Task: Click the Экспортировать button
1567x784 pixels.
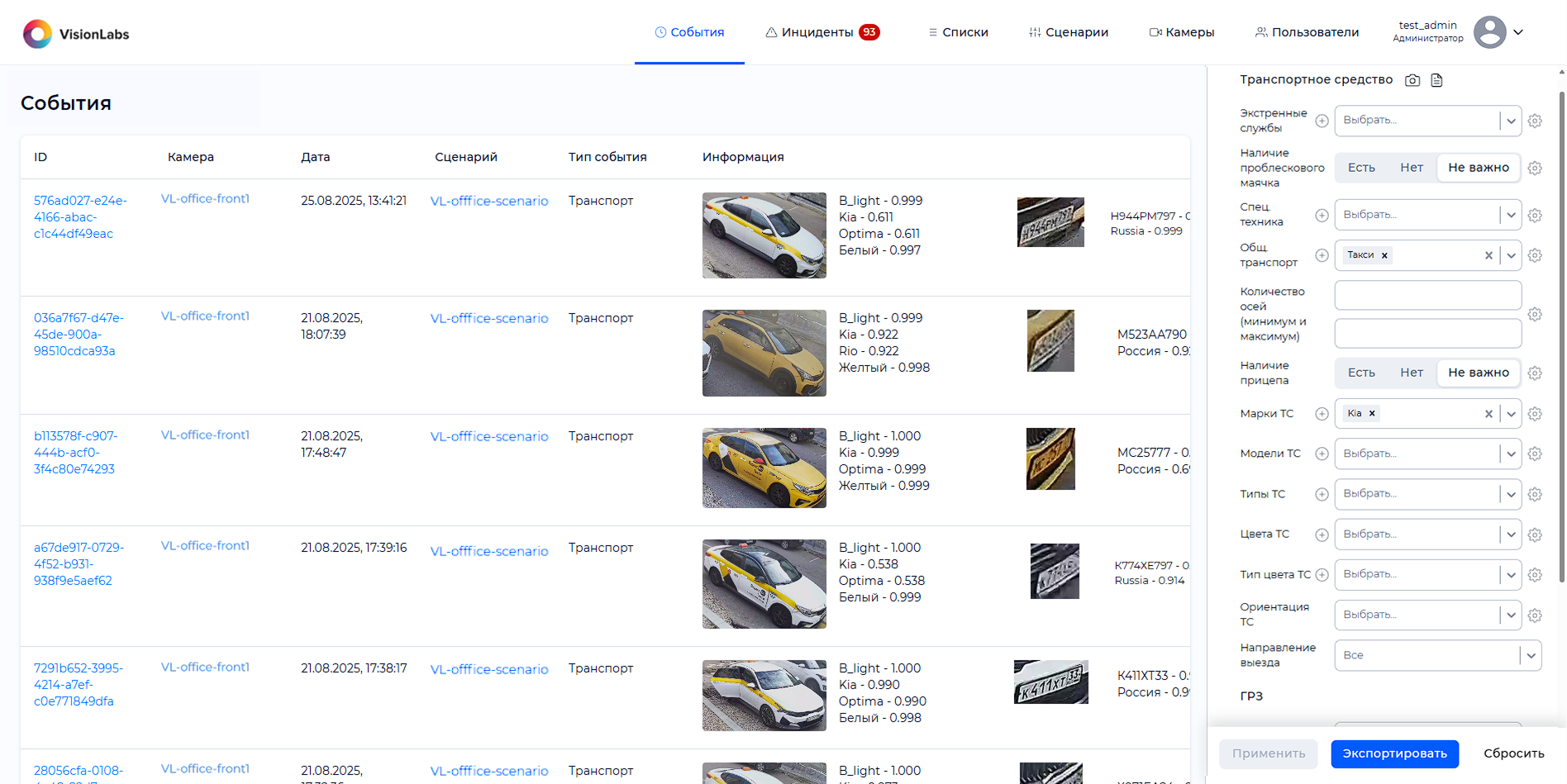Action: pos(1394,753)
